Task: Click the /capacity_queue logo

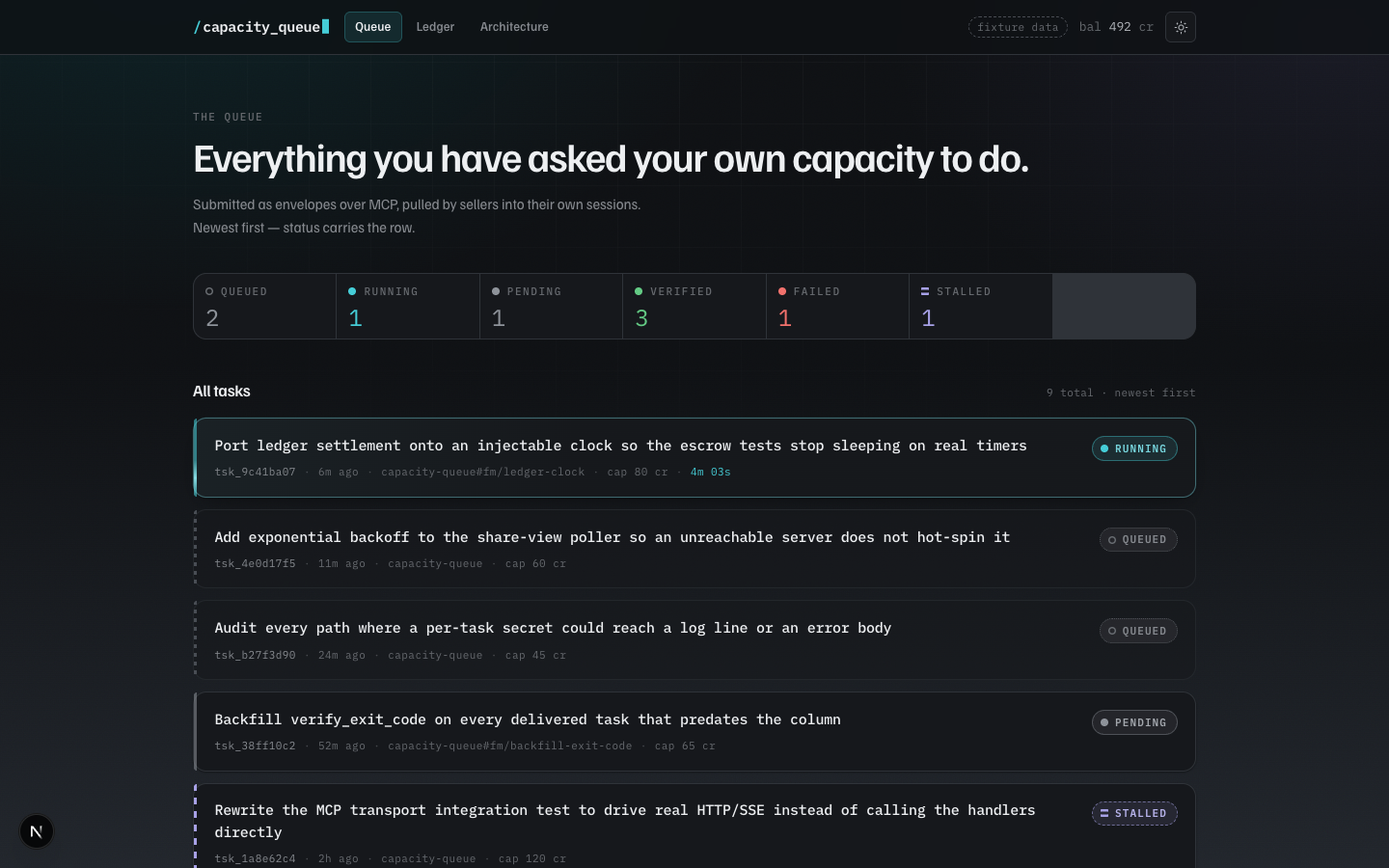Action: point(260,27)
